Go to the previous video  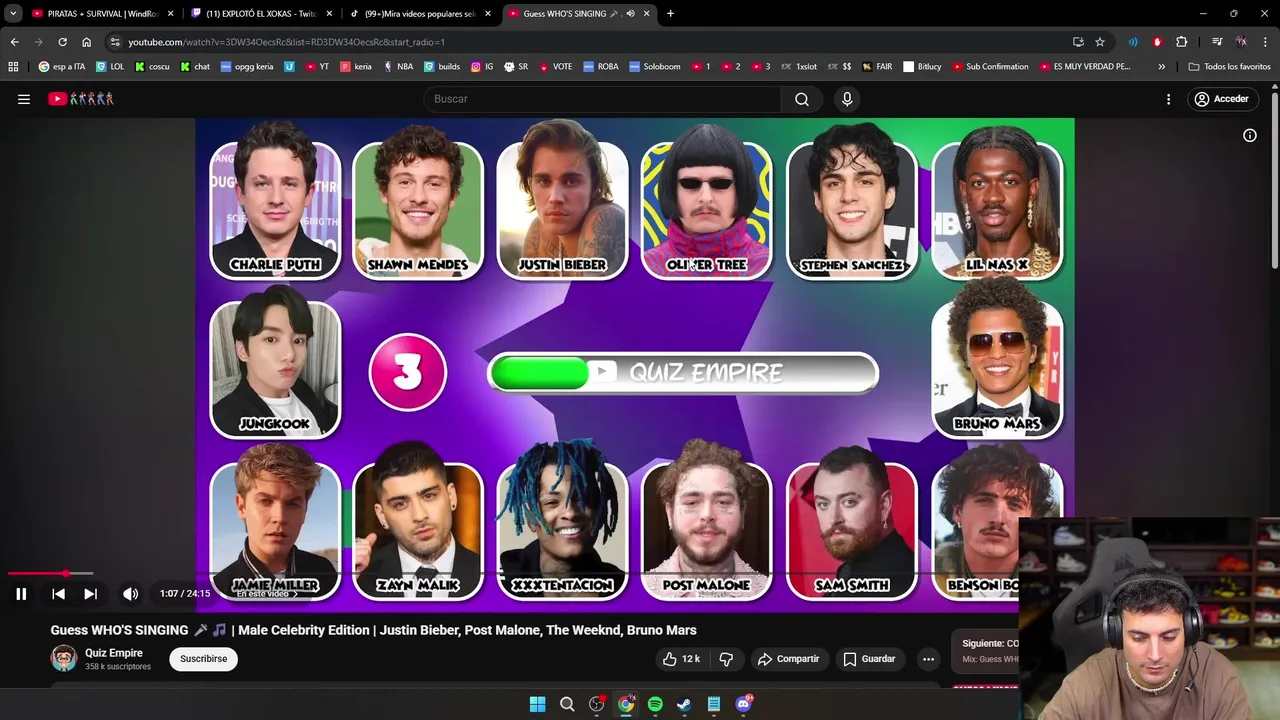pos(58,594)
